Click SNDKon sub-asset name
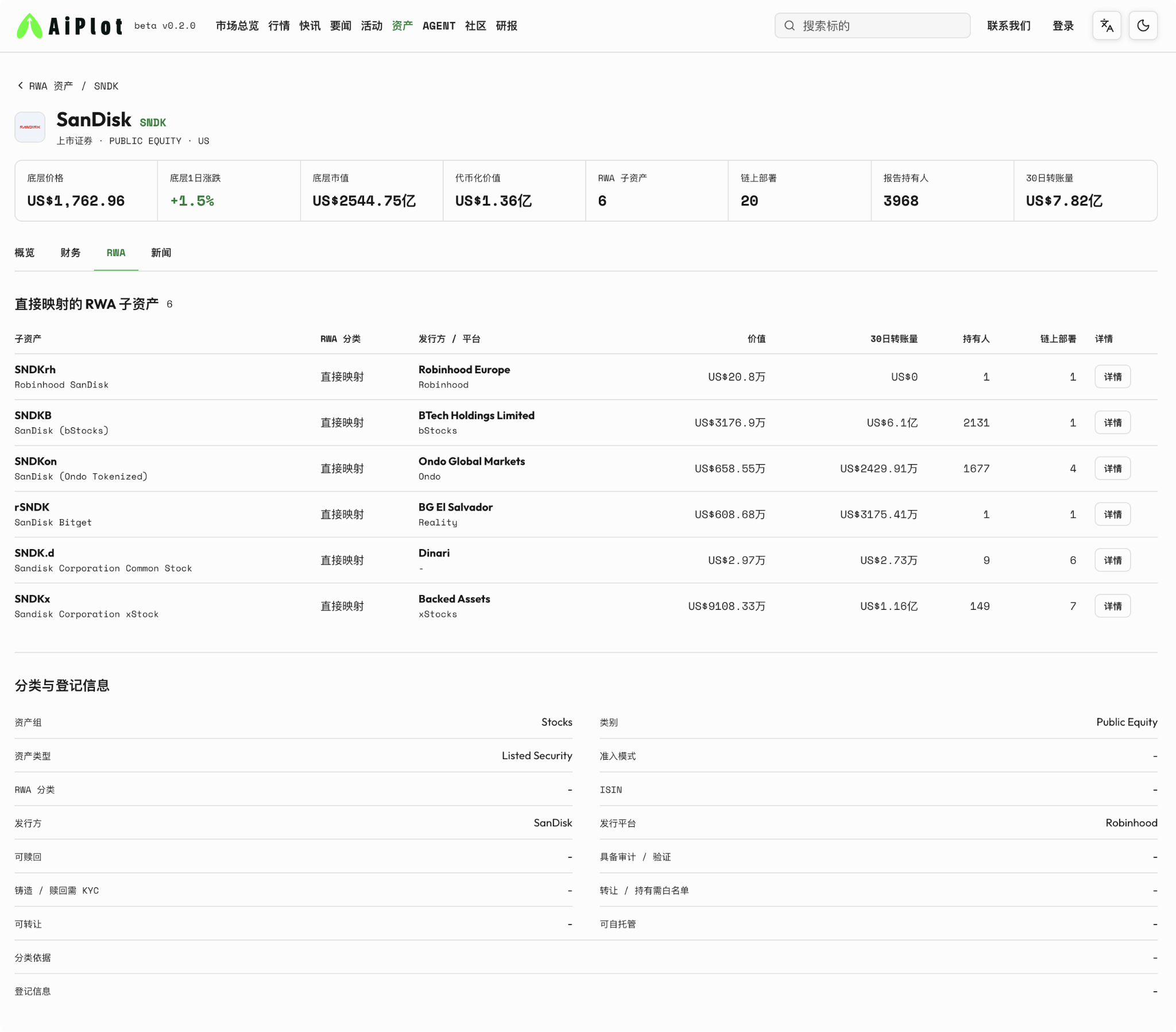 tap(36, 462)
